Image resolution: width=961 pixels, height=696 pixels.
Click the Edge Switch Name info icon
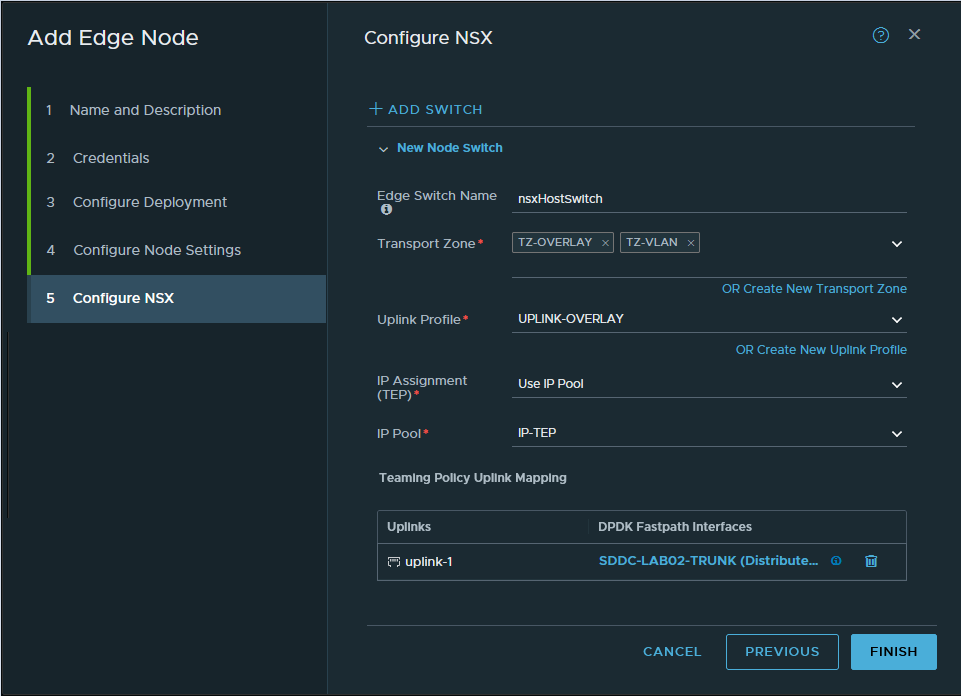[386, 210]
